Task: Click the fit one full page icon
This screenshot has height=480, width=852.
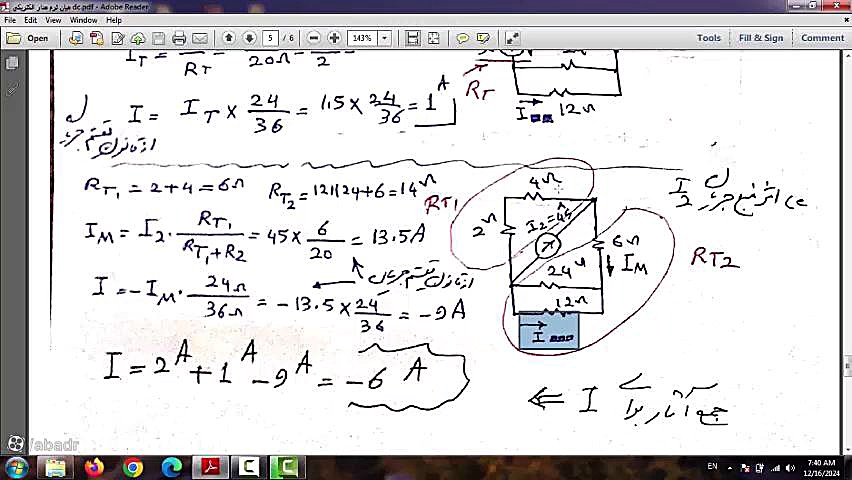Action: [434, 38]
